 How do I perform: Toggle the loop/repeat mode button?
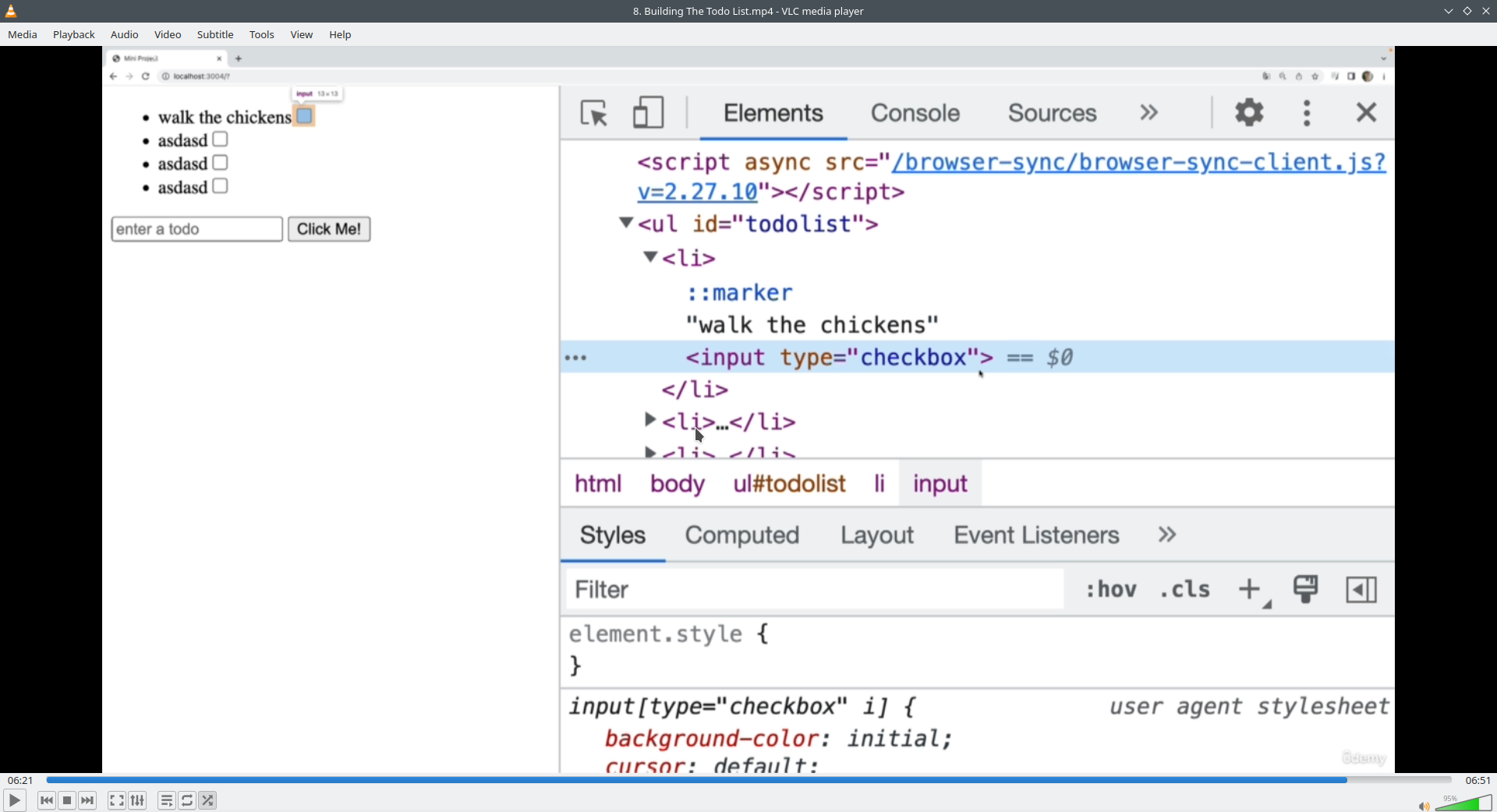[188, 800]
